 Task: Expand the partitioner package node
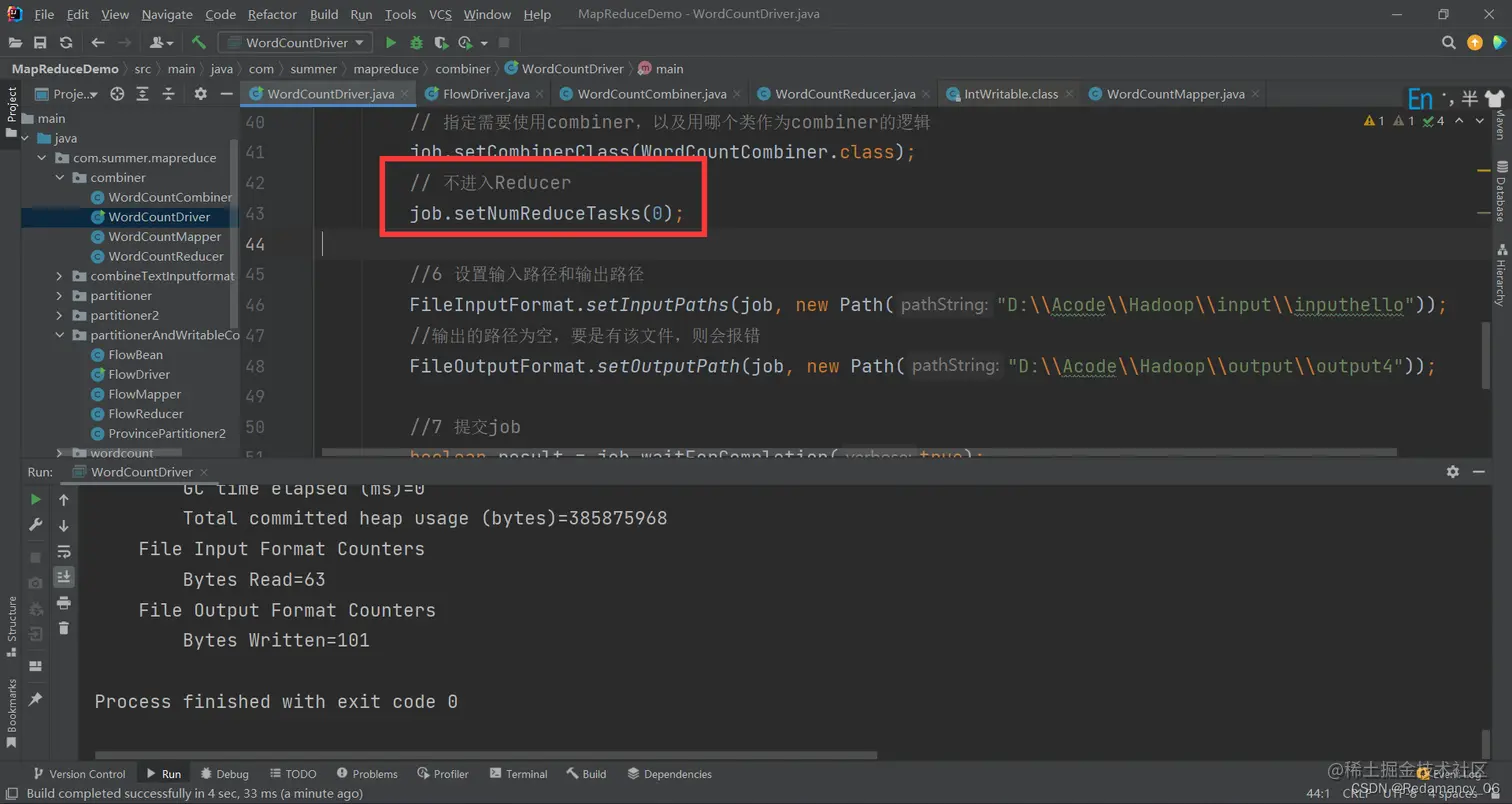click(x=60, y=296)
